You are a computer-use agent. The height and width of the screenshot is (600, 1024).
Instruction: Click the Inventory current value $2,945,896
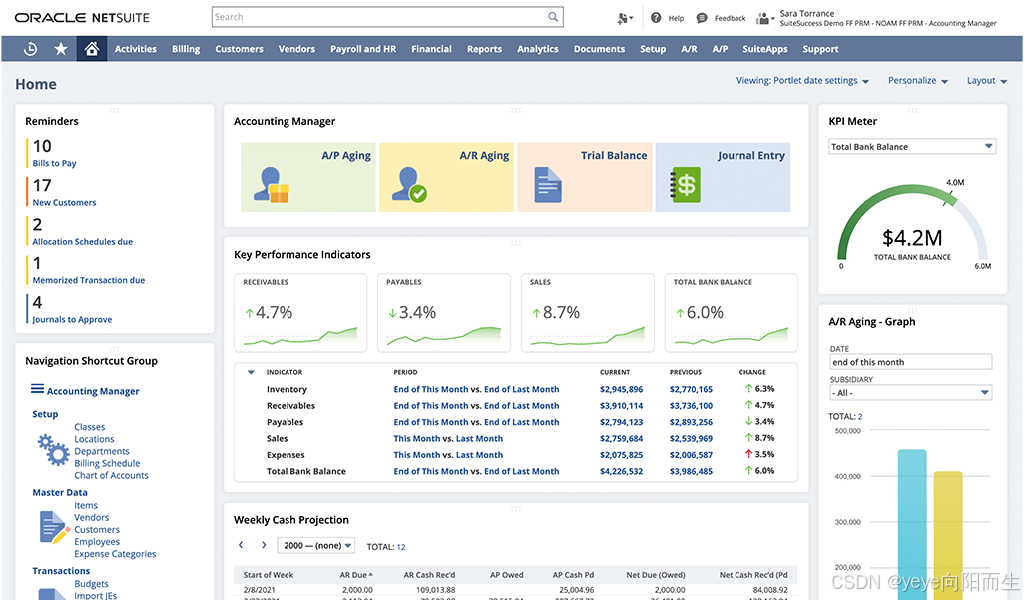tap(621, 389)
